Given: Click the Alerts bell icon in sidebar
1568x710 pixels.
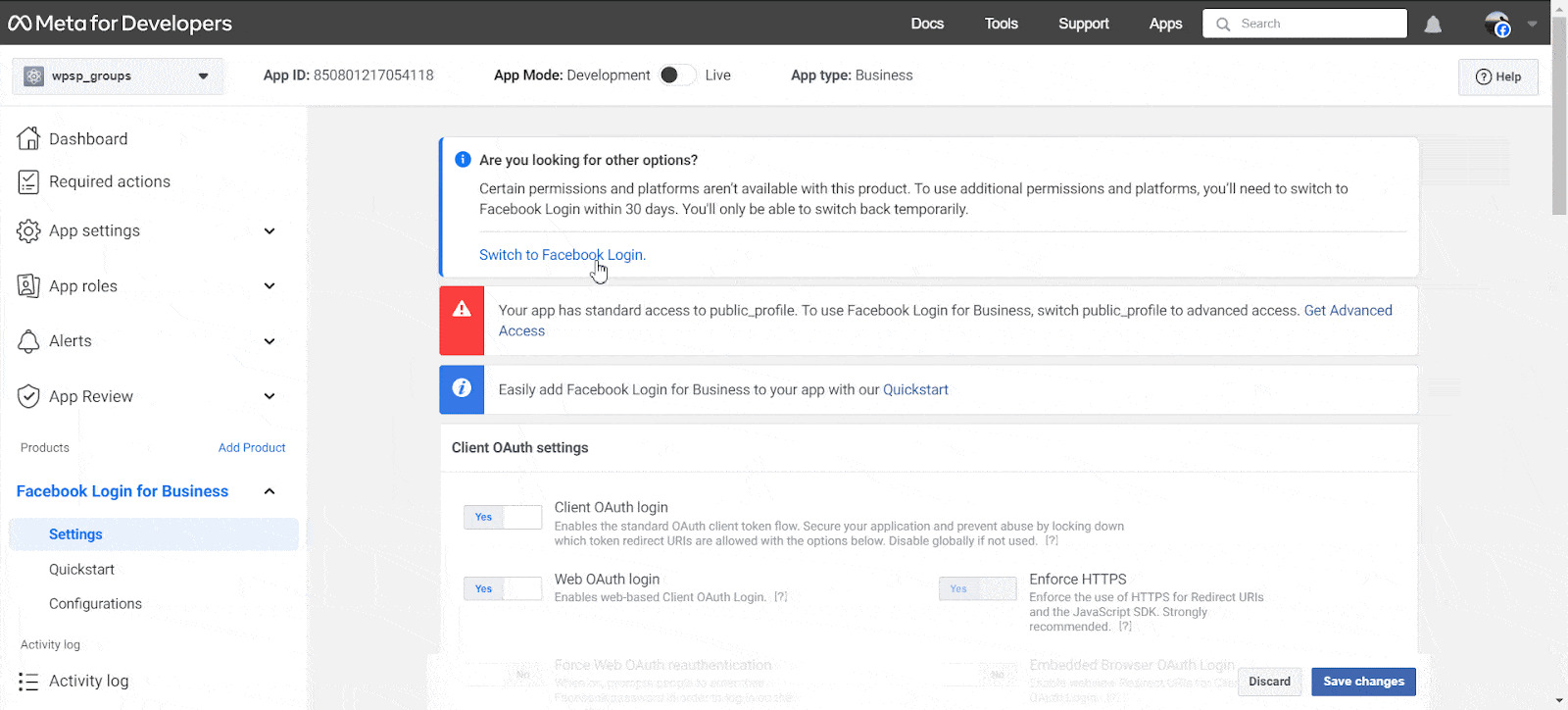Looking at the screenshot, I should click(x=28, y=340).
